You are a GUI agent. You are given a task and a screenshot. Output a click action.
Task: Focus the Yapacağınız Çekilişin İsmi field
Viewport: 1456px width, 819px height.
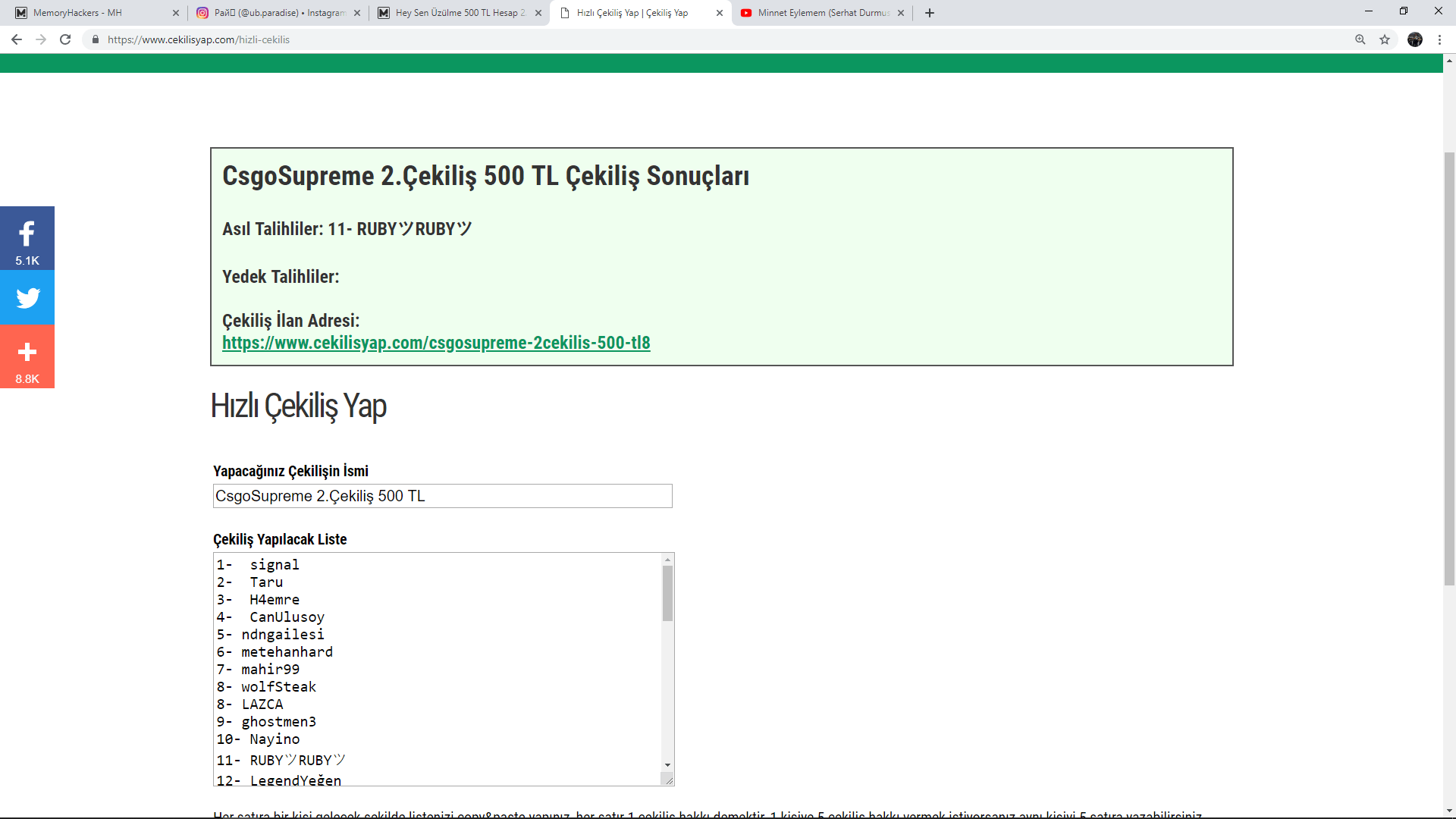coord(443,496)
